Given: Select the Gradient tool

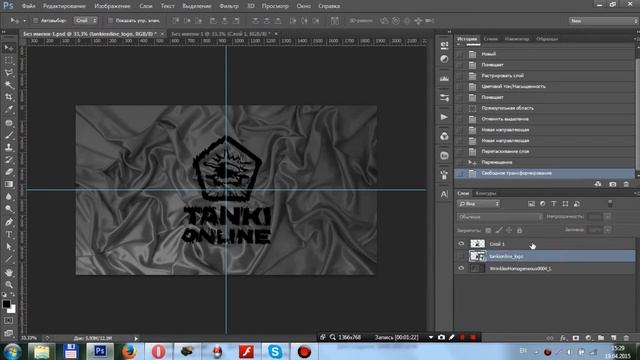Looking at the screenshot, I should tap(9, 184).
